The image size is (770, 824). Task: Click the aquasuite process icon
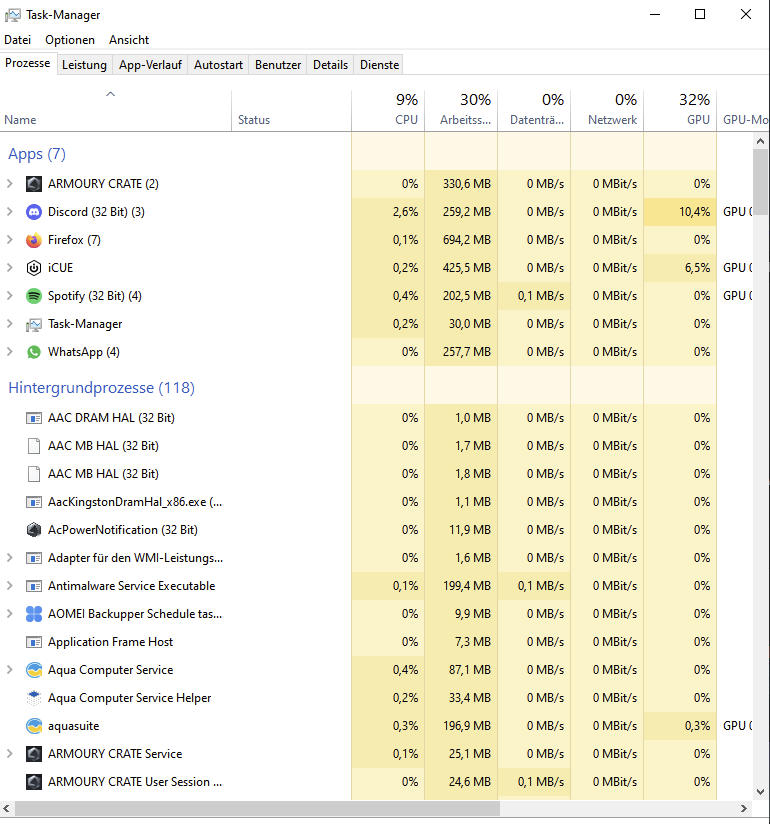[34, 726]
